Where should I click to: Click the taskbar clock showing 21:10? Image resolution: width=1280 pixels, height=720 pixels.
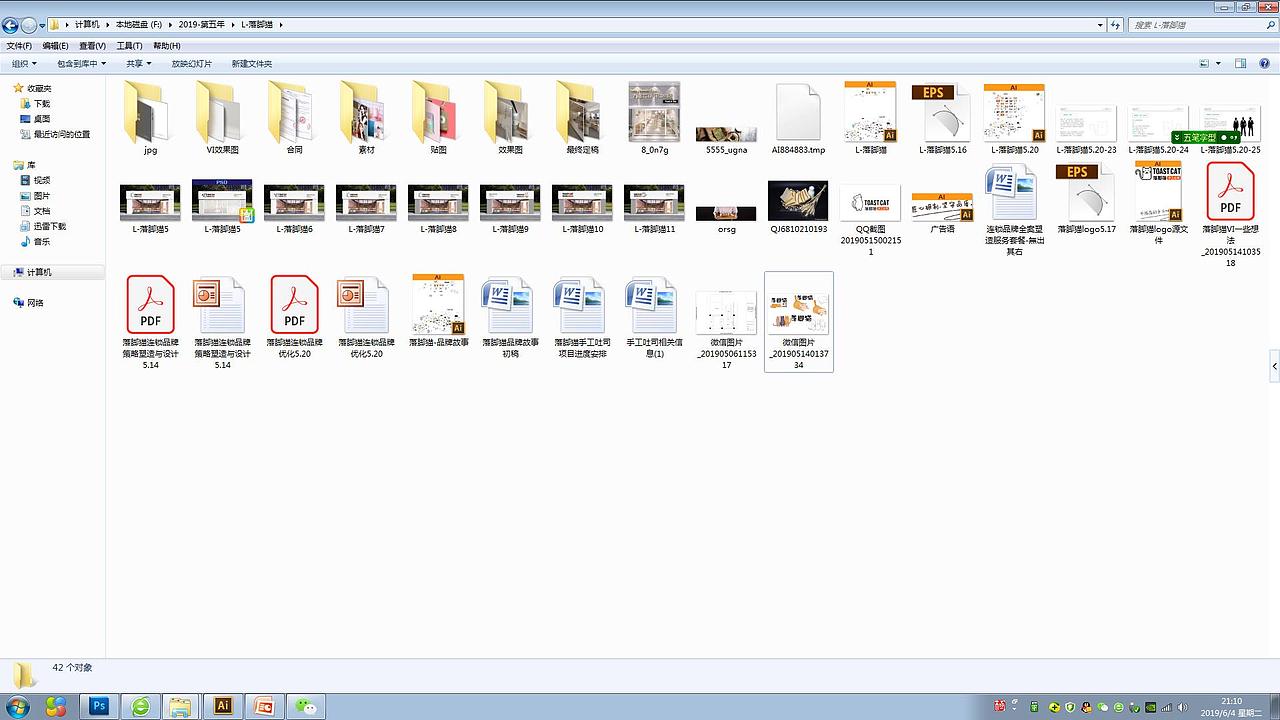tap(1232, 706)
